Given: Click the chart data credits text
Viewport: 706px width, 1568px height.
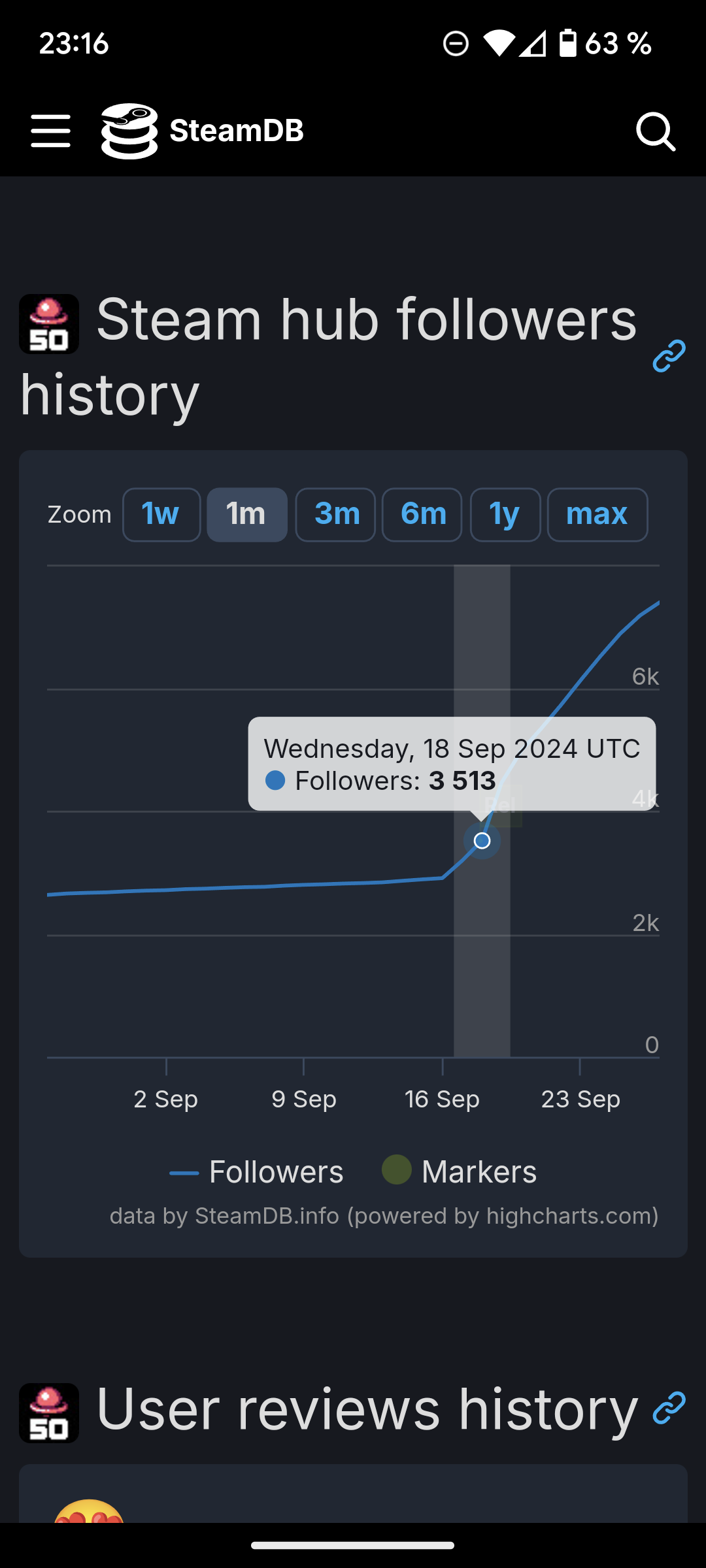Looking at the screenshot, I should 384,1216.
